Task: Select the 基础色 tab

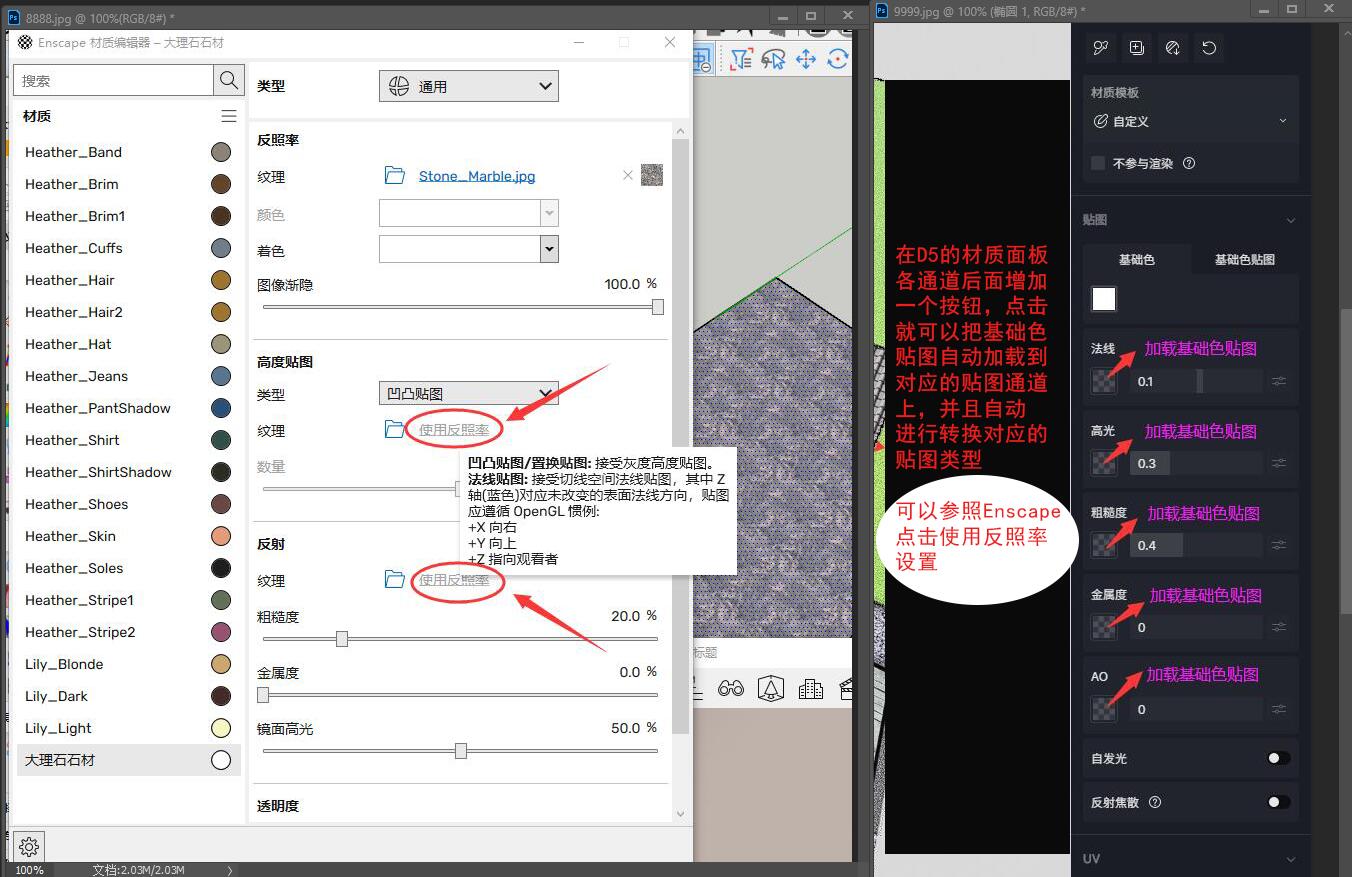Action: coord(1136,259)
